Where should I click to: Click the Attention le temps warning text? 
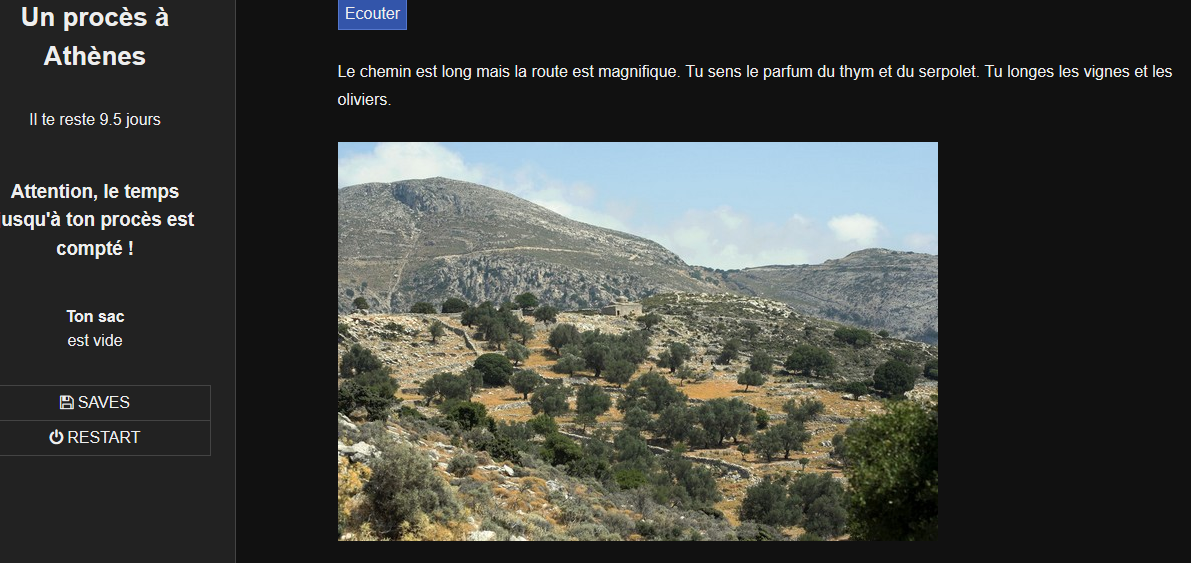pyautogui.click(x=95, y=220)
